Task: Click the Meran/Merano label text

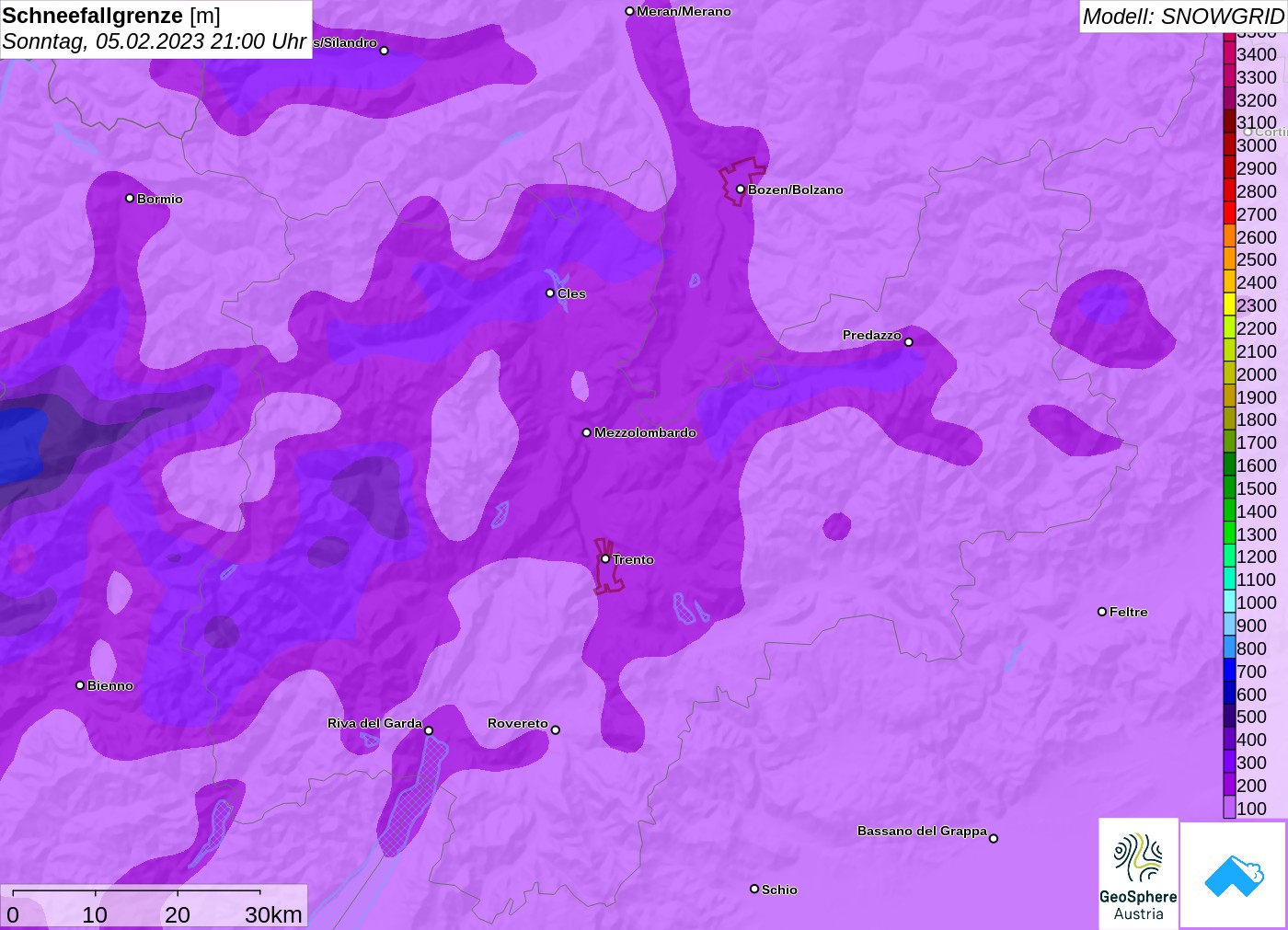Action: click(684, 11)
